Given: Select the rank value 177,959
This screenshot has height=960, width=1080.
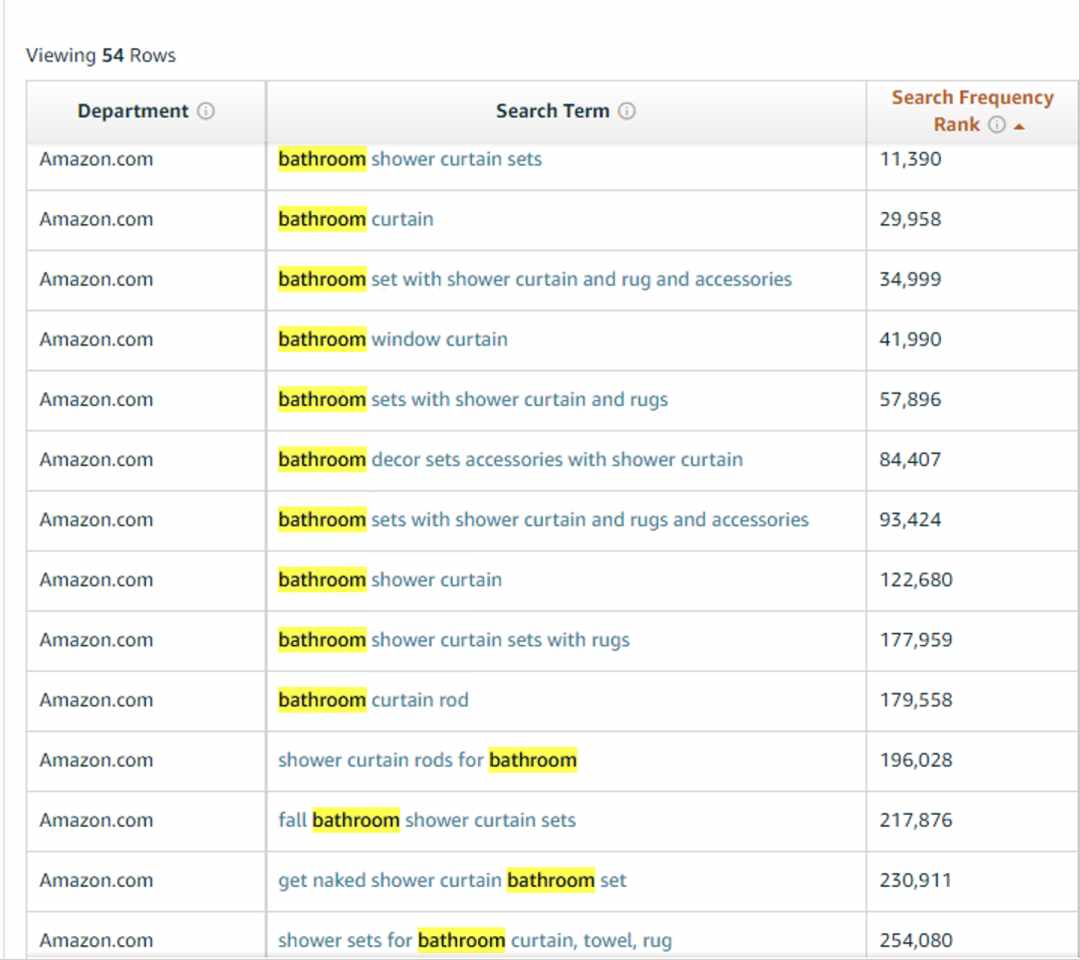Looking at the screenshot, I should point(916,640).
